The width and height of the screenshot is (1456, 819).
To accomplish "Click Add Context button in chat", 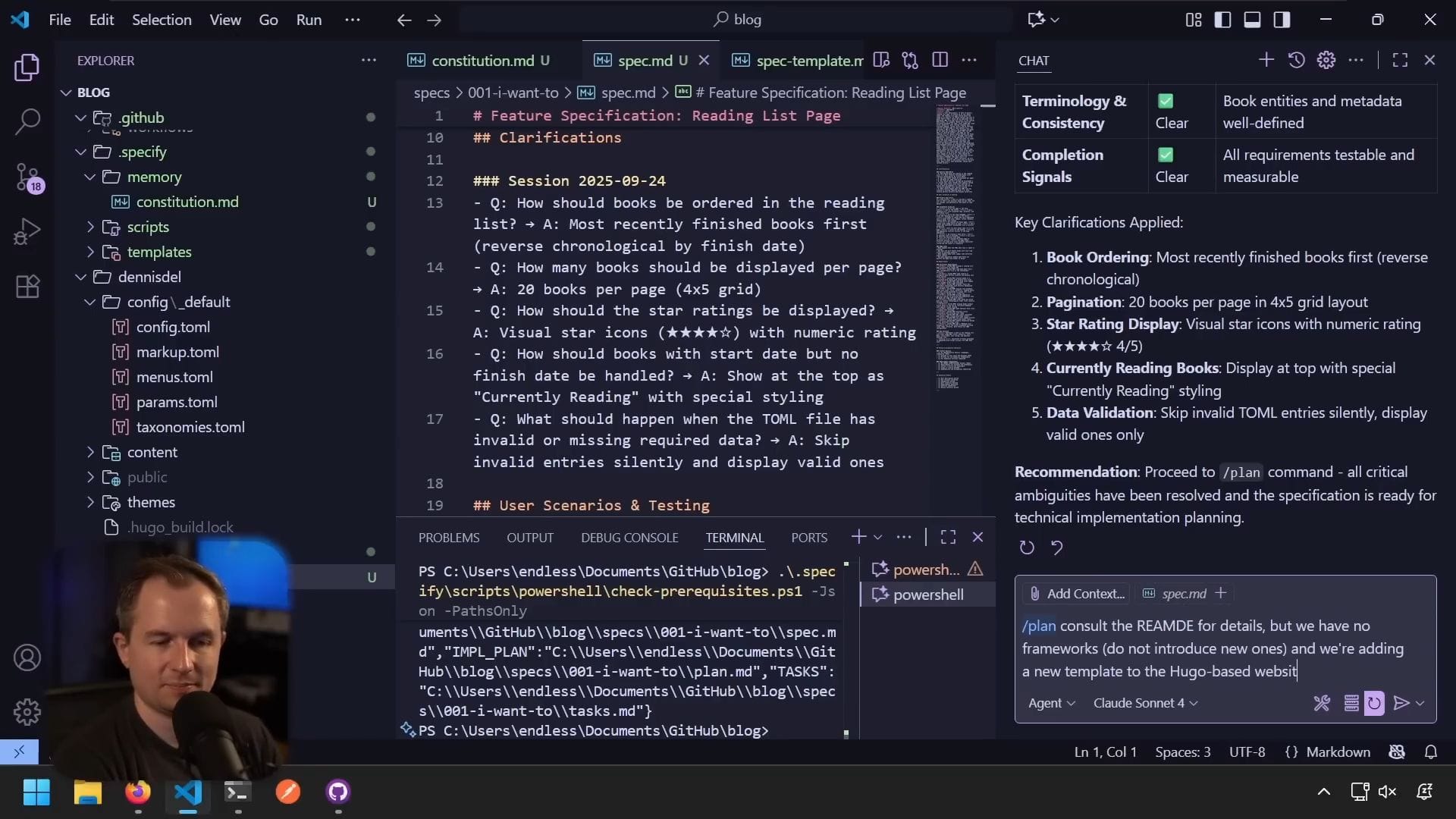I will pyautogui.click(x=1077, y=594).
